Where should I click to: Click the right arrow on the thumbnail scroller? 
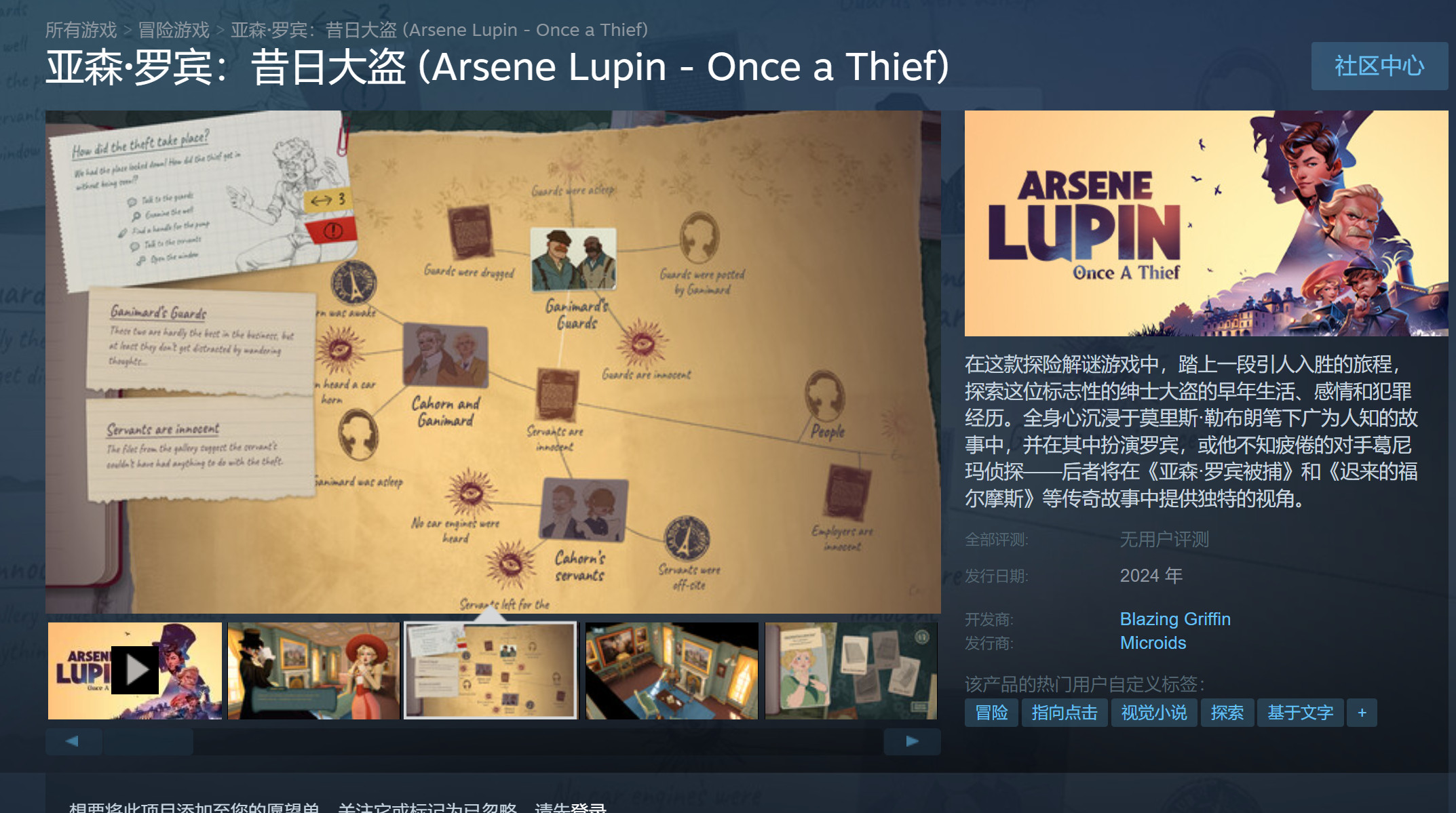pos(912,741)
